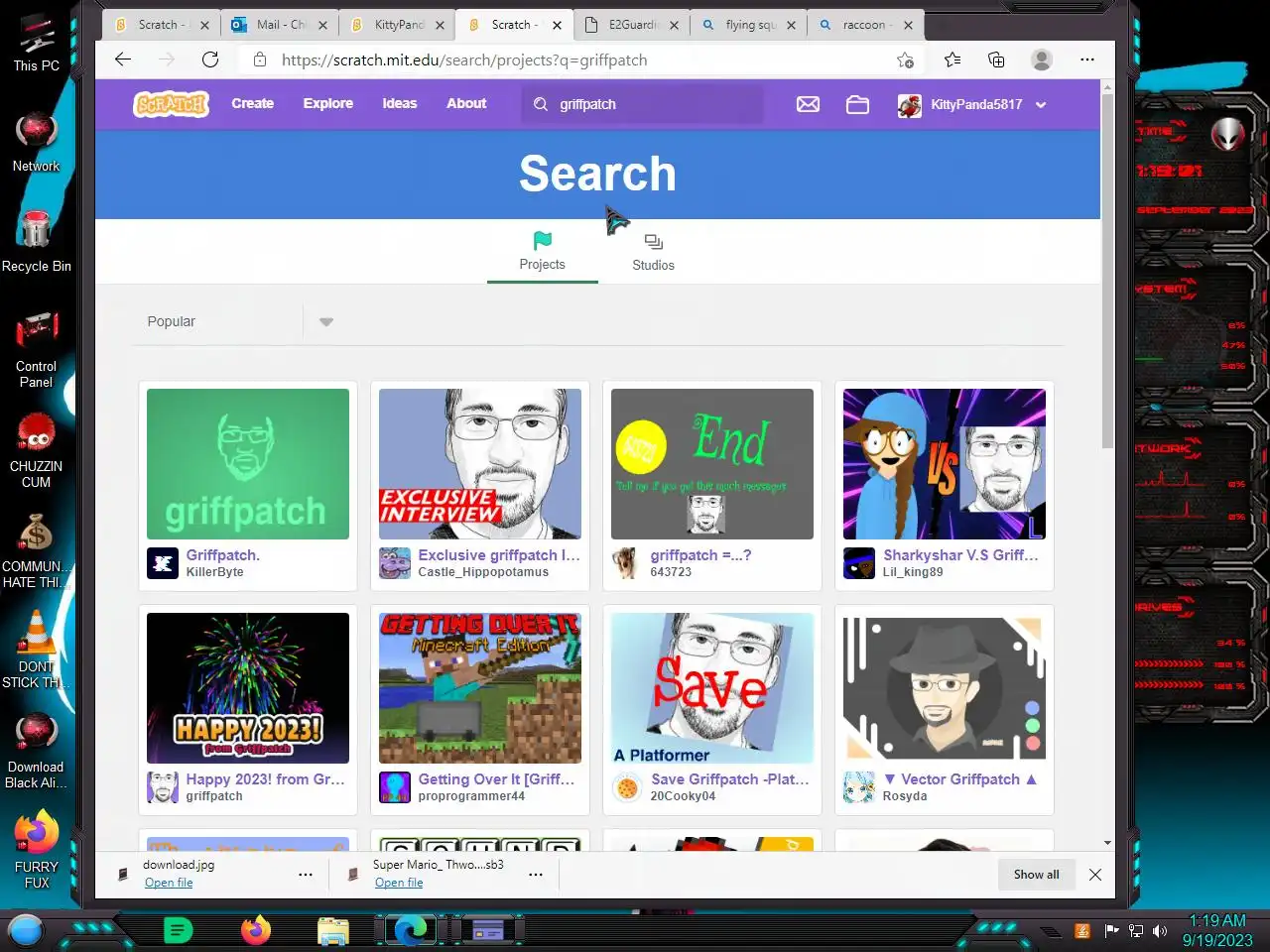This screenshot has width=1270, height=952.
Task: Open Exclusive griffpatch Interview project link
Action: tap(499, 555)
